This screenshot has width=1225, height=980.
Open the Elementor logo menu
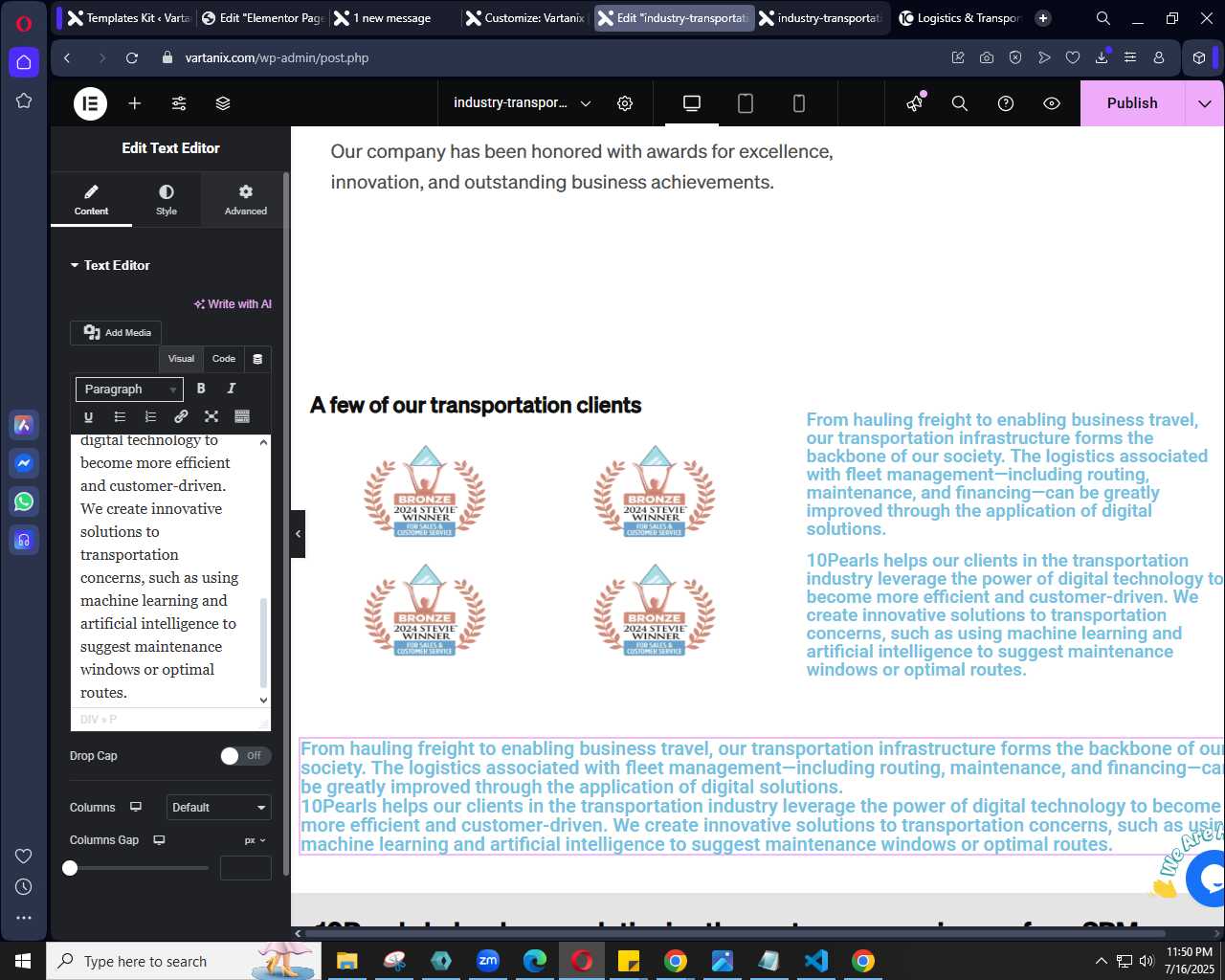pos(91,103)
